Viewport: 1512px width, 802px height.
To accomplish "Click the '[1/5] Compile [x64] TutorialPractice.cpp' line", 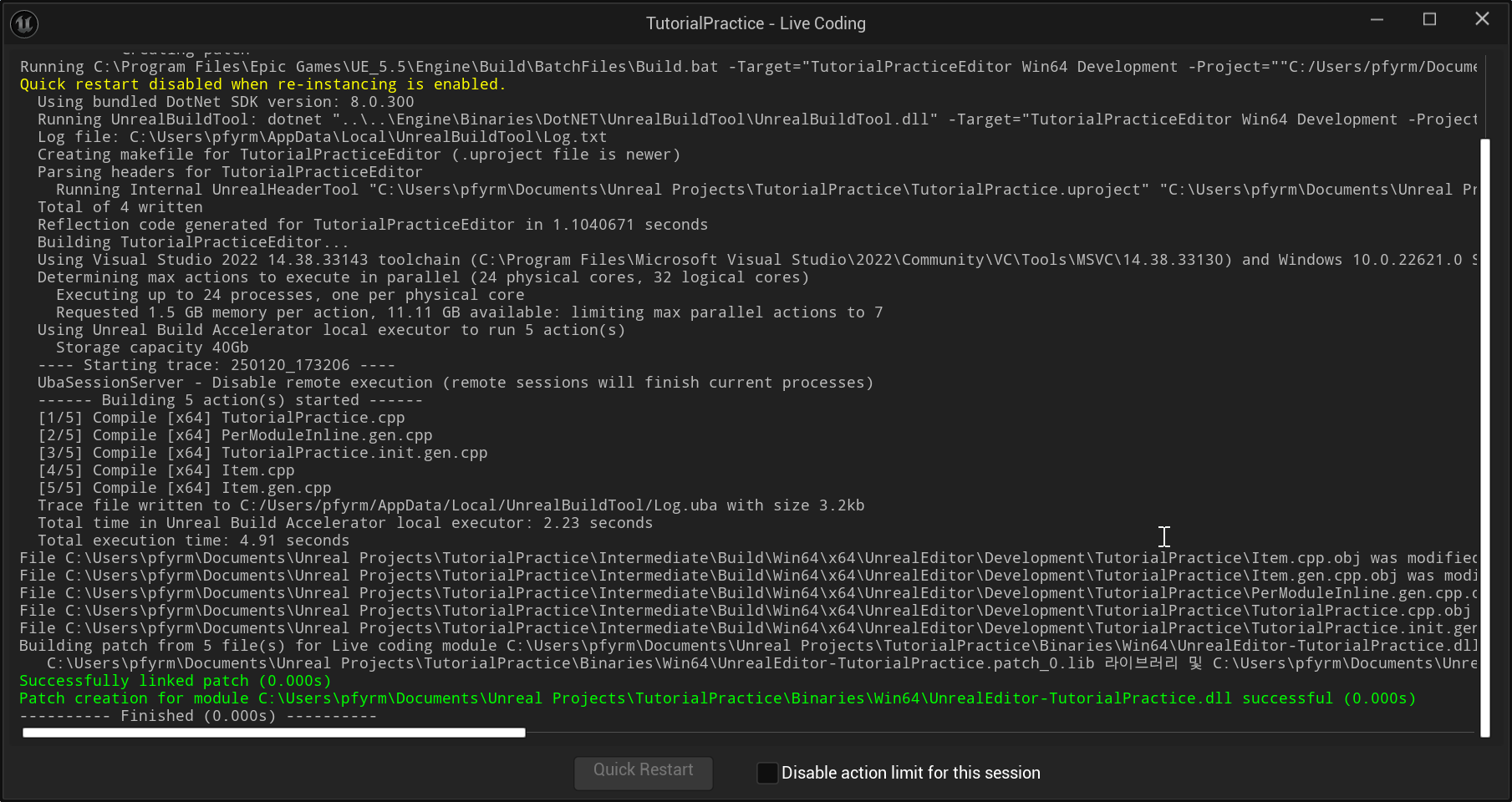I will [x=221, y=418].
